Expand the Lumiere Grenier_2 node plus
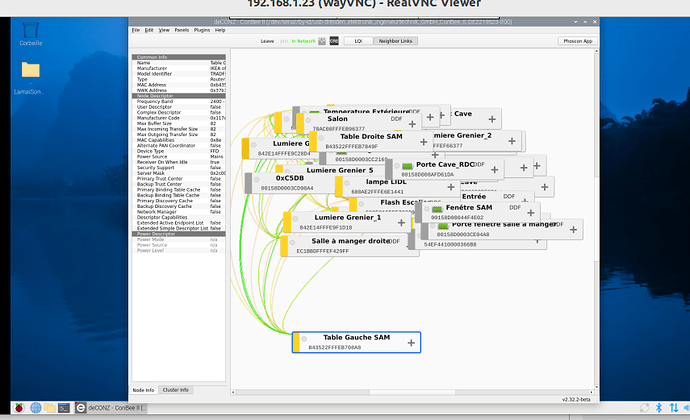Screen dimensions: 690x420 (512, 141)
